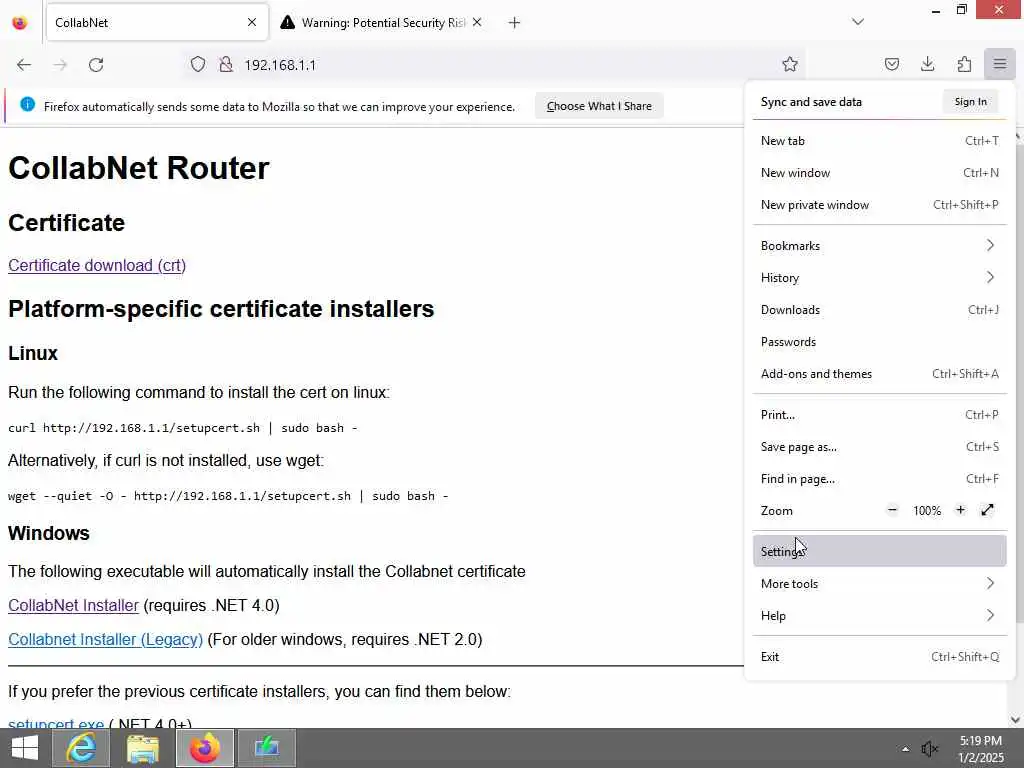Choose New window from the menu

880,172
